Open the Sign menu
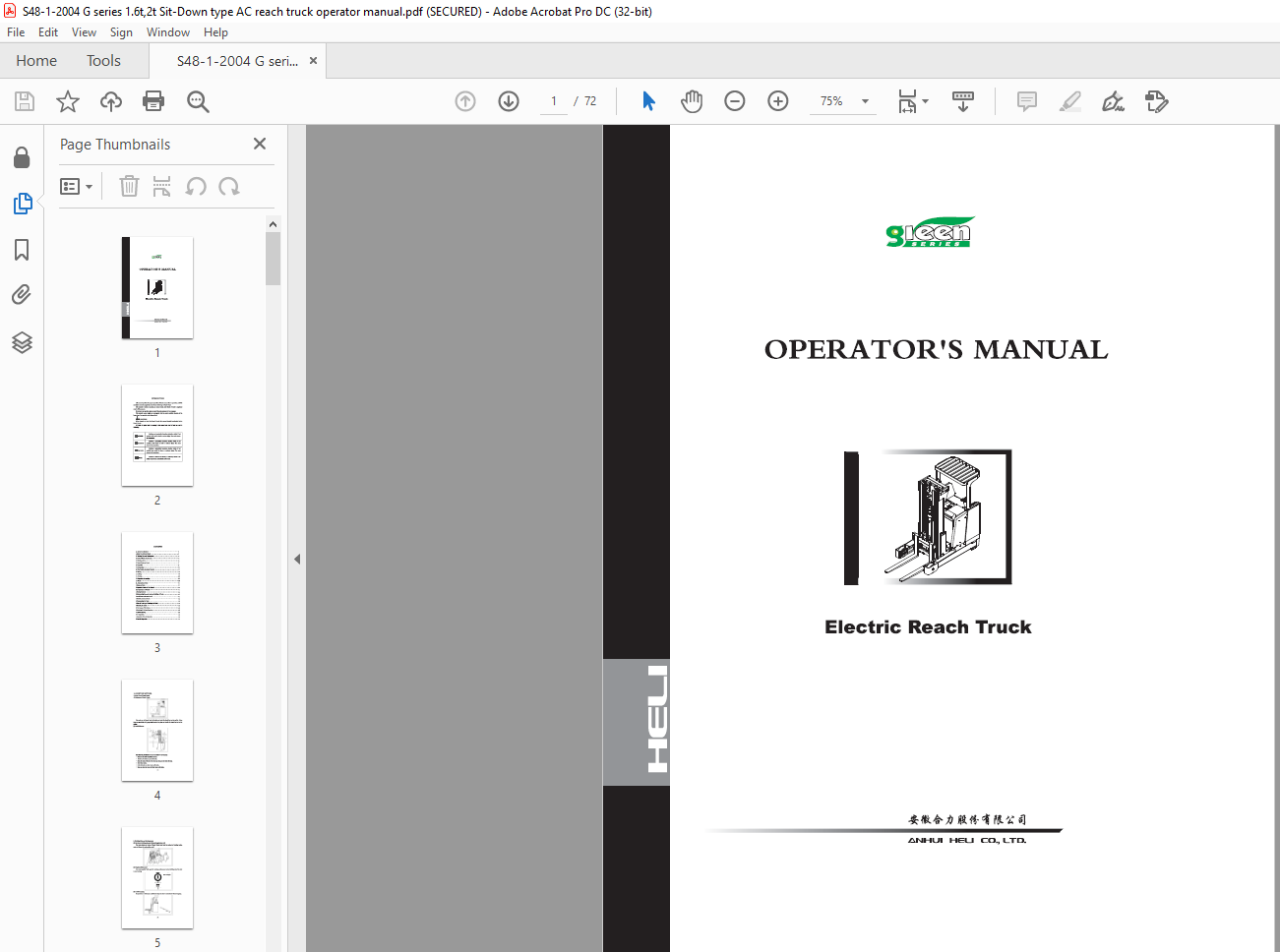Image resolution: width=1280 pixels, height=952 pixels. pyautogui.click(x=121, y=32)
